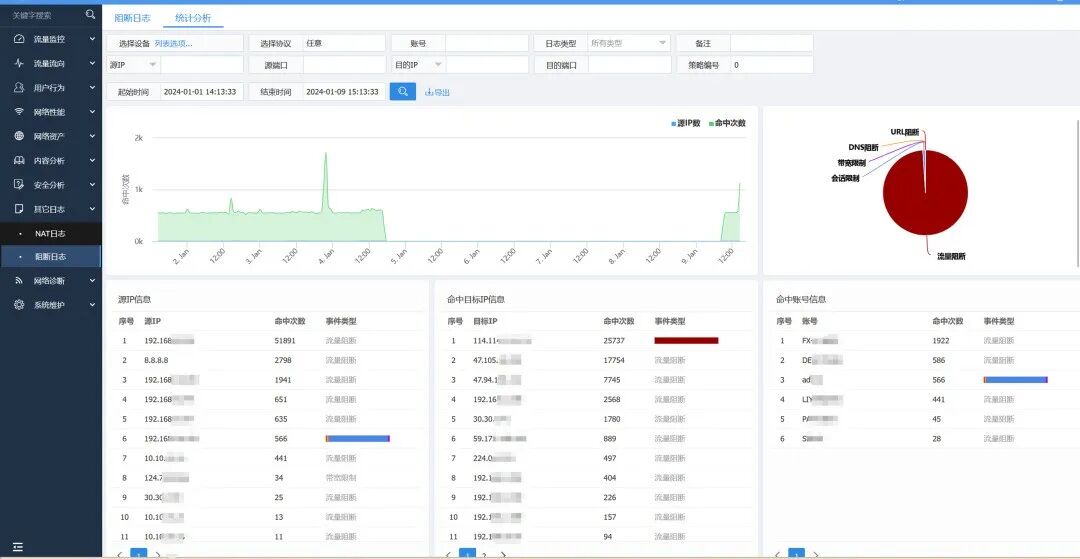Go to page 1 in 源IP信息 pagination
This screenshot has height=559, width=1080.
138,553
